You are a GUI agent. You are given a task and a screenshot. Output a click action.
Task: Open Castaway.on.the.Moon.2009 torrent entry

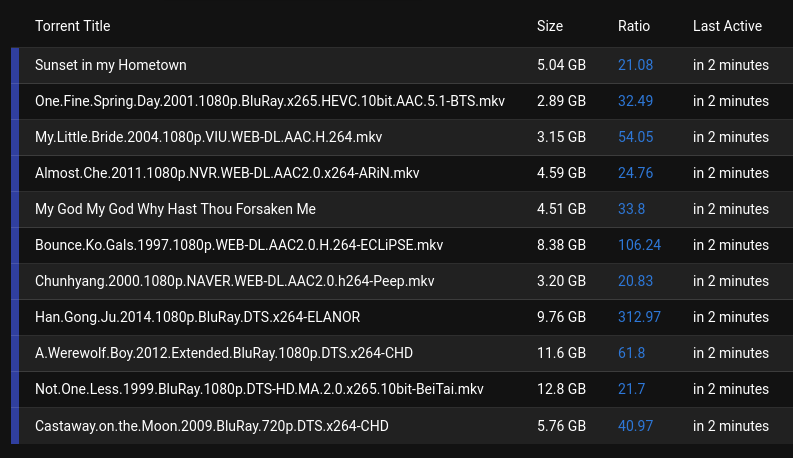(211, 426)
